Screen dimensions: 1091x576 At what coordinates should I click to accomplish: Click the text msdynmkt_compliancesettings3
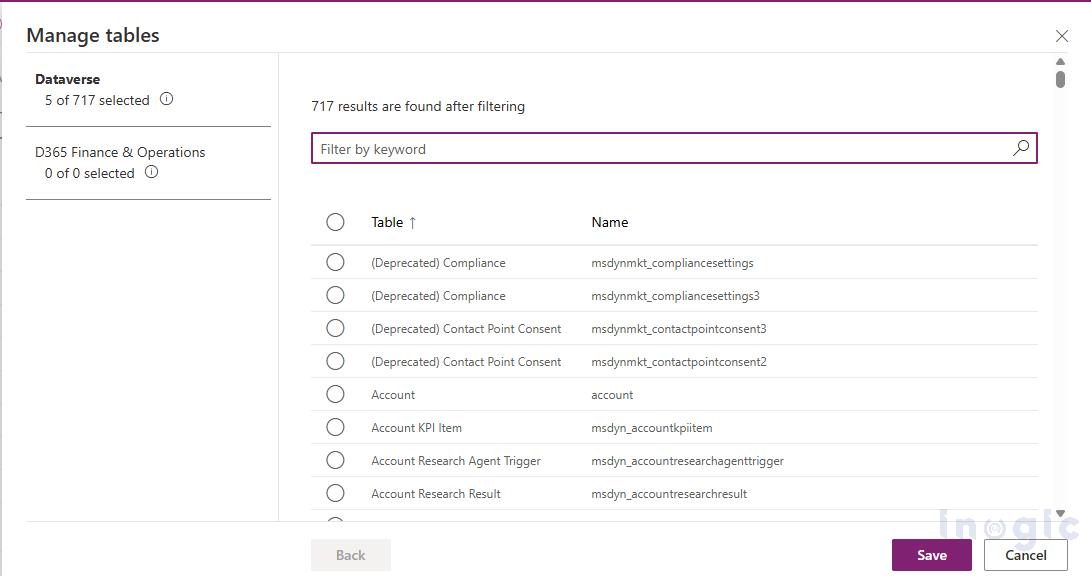coord(676,296)
